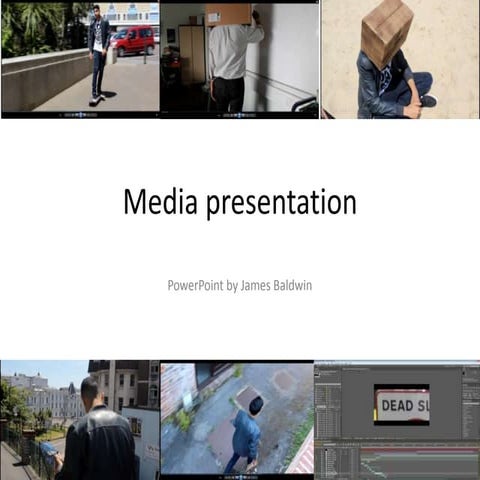480x480 pixels.
Task: Click the "PowerPoint by James Baldwin" subtitle
Action: point(240,286)
